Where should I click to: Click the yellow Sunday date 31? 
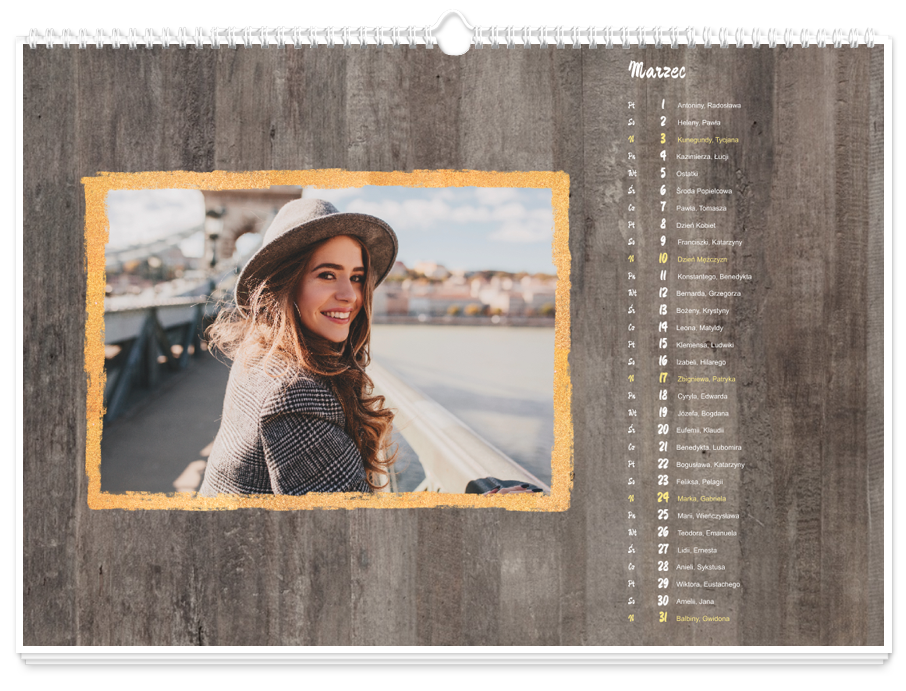coord(662,618)
